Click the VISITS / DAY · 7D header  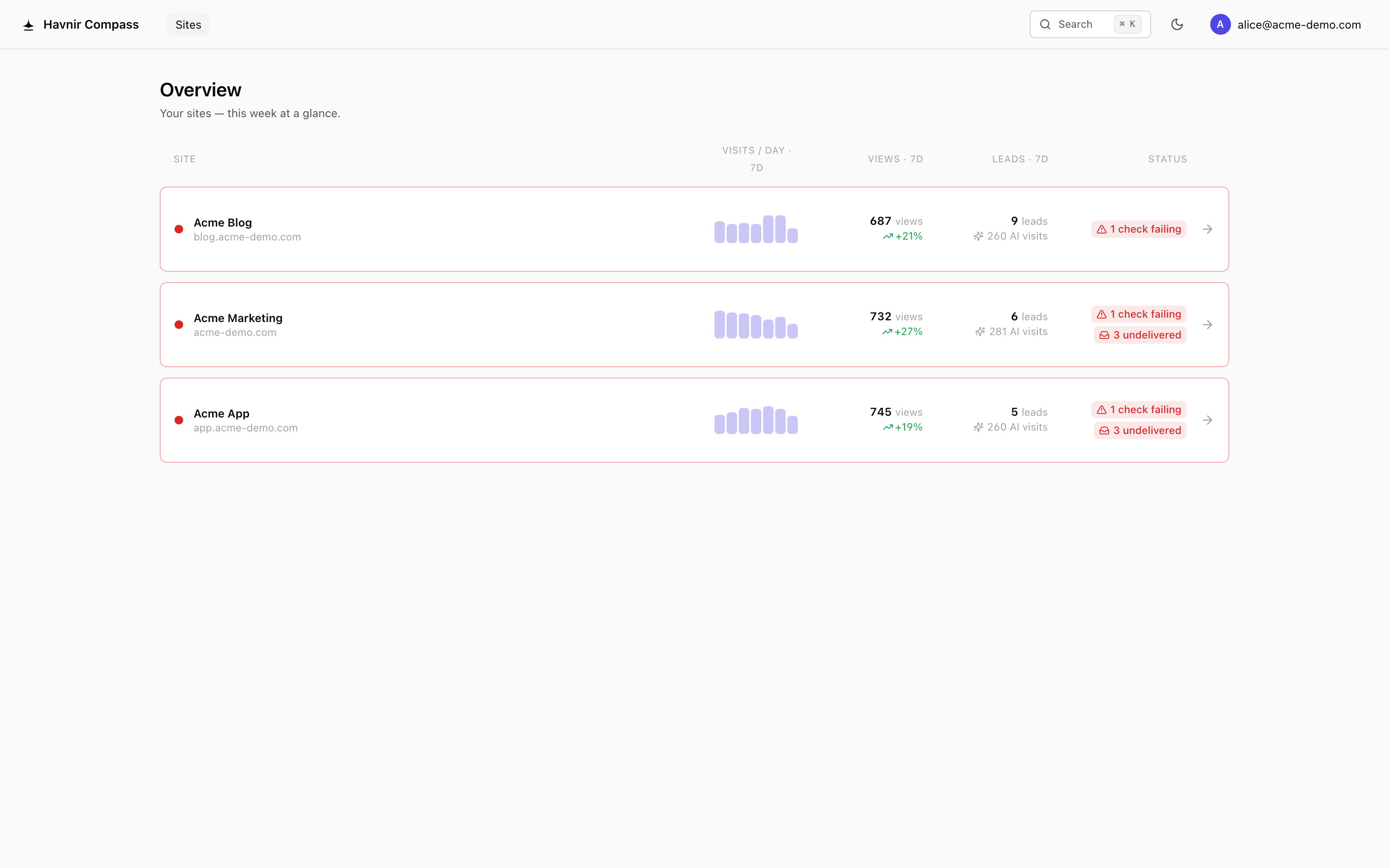[x=757, y=159]
